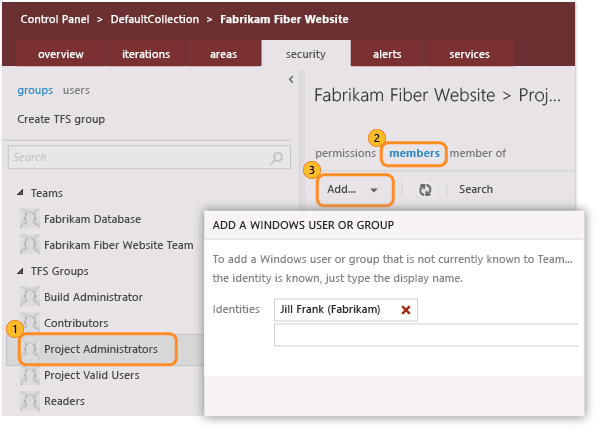Click the Fabrikam Database group icon
This screenshot has width=600, height=432.
[30, 218]
